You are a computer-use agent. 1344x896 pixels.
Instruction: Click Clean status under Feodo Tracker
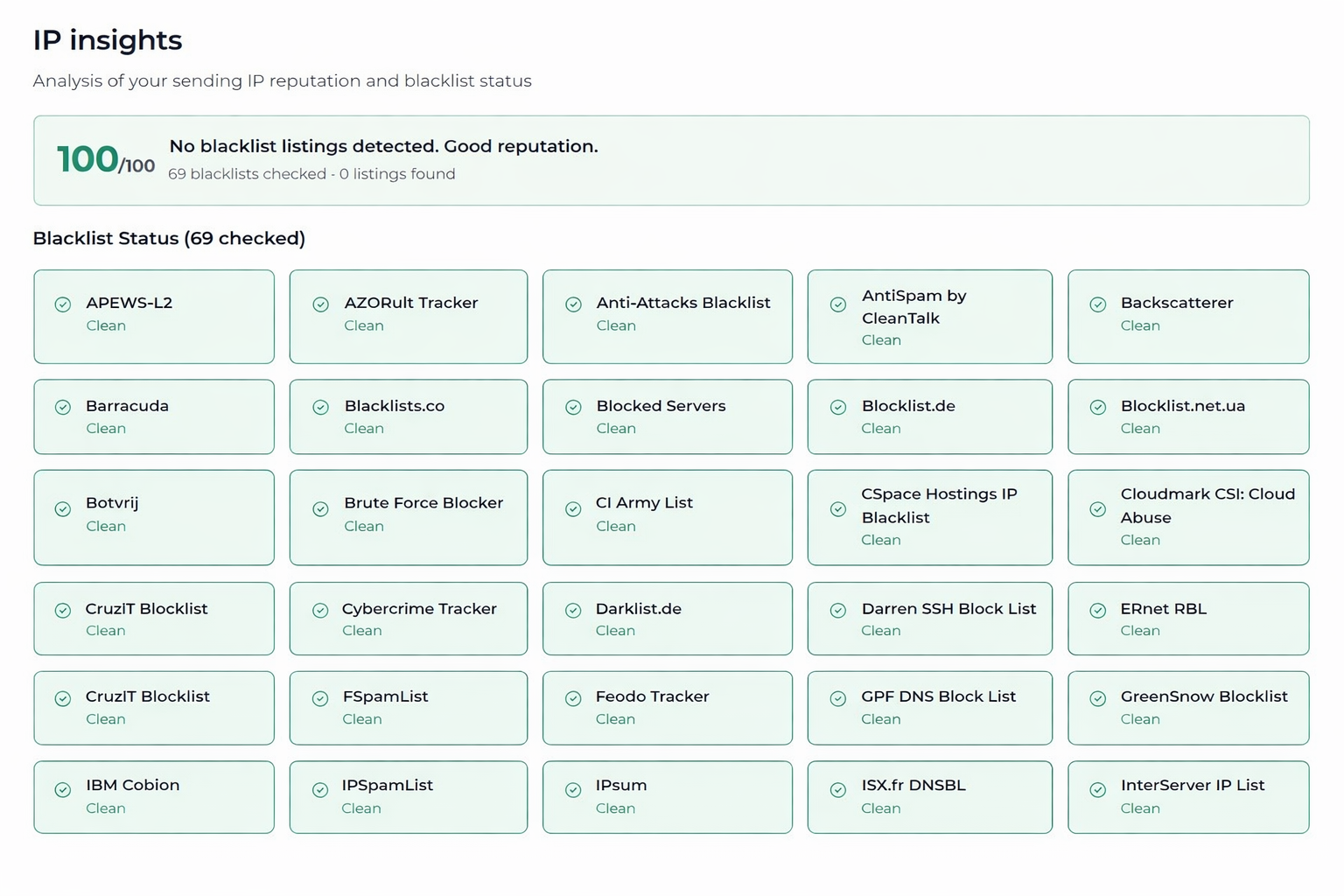coord(615,719)
